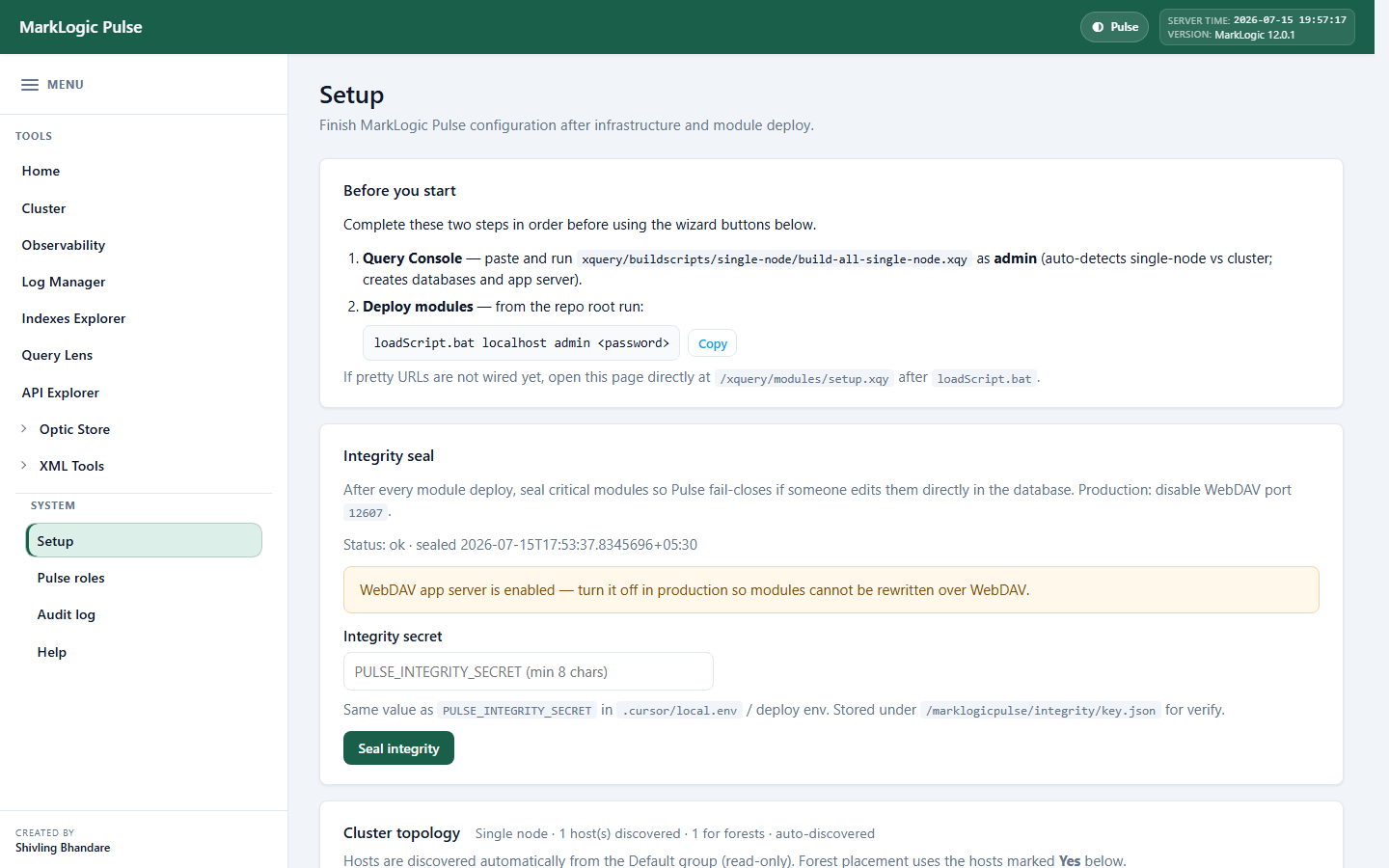Click the loadScript.bat localhost admin command text
1389x868 pixels.
click(x=521, y=342)
